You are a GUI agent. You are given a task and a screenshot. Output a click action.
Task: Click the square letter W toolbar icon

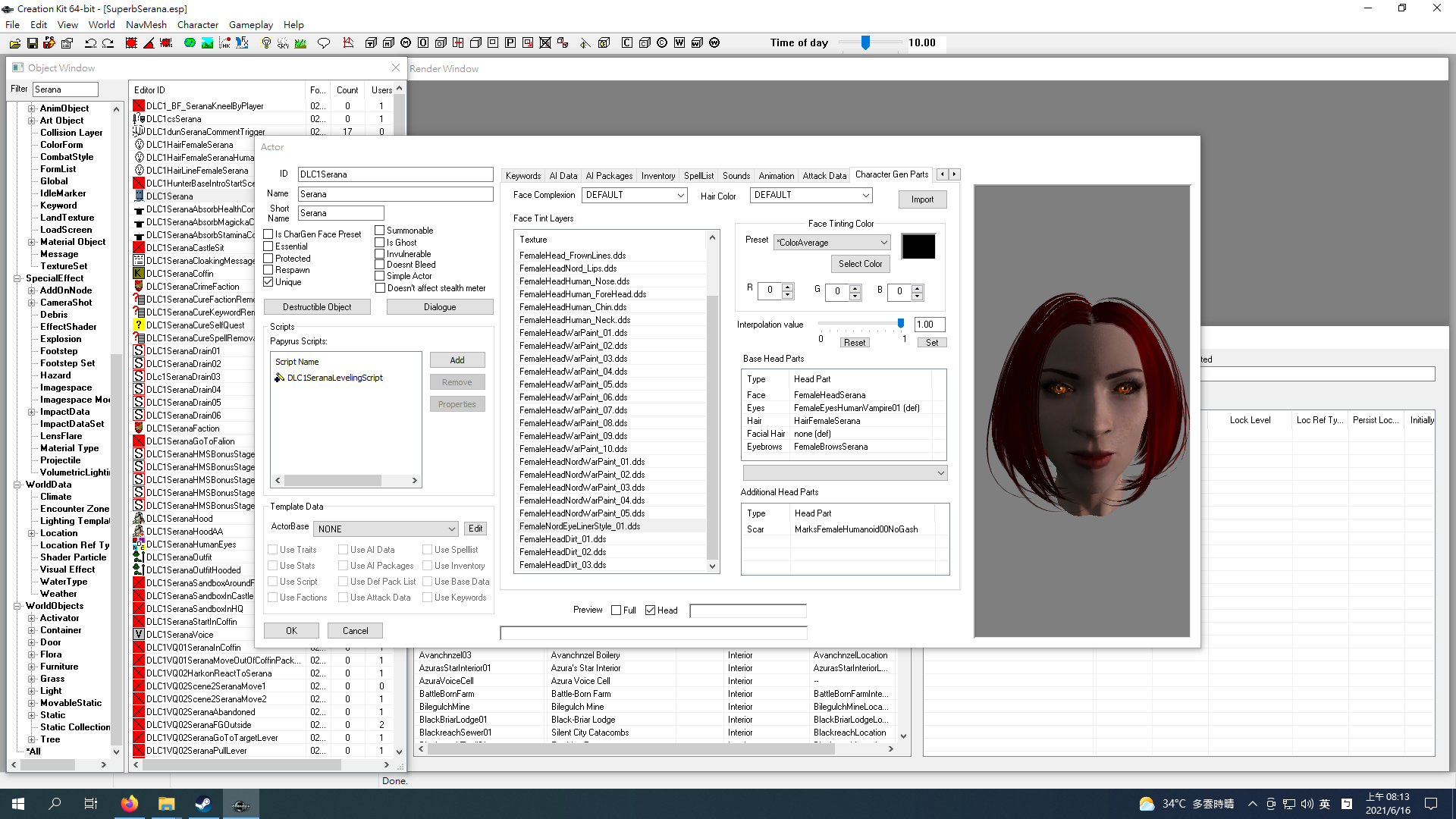point(679,43)
